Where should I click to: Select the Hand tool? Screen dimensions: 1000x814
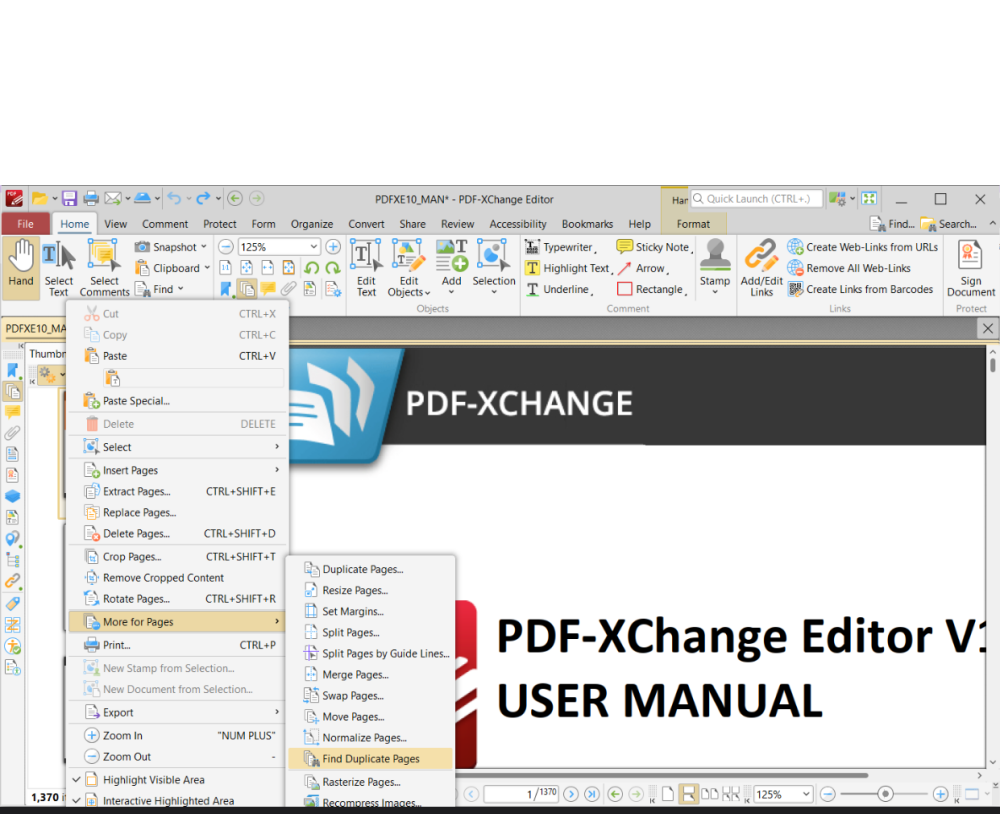coord(21,267)
